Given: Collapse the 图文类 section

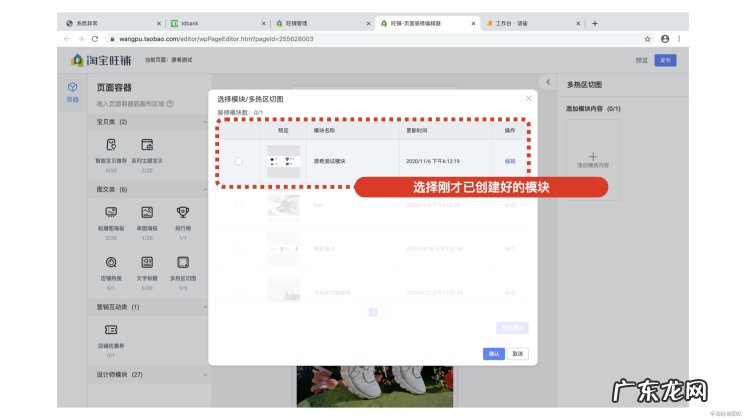Looking at the screenshot, I should pos(205,189).
